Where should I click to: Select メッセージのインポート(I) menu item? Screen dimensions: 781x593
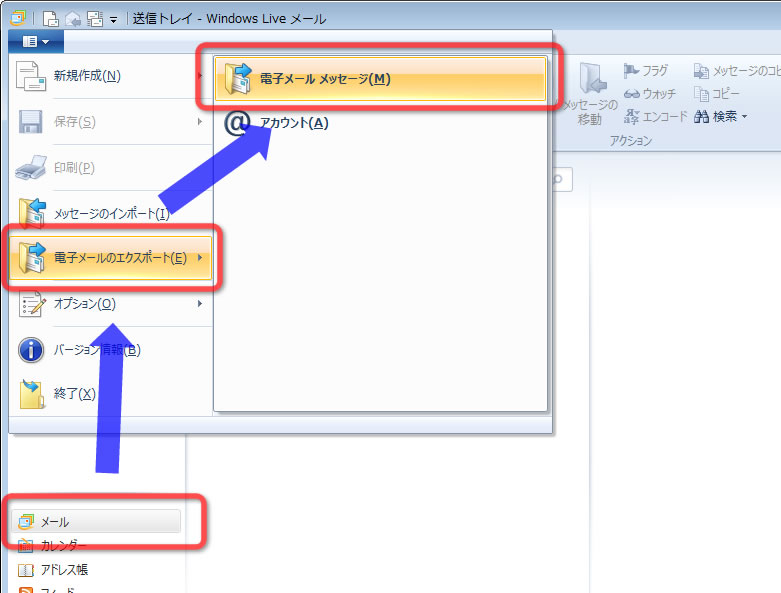(111, 213)
